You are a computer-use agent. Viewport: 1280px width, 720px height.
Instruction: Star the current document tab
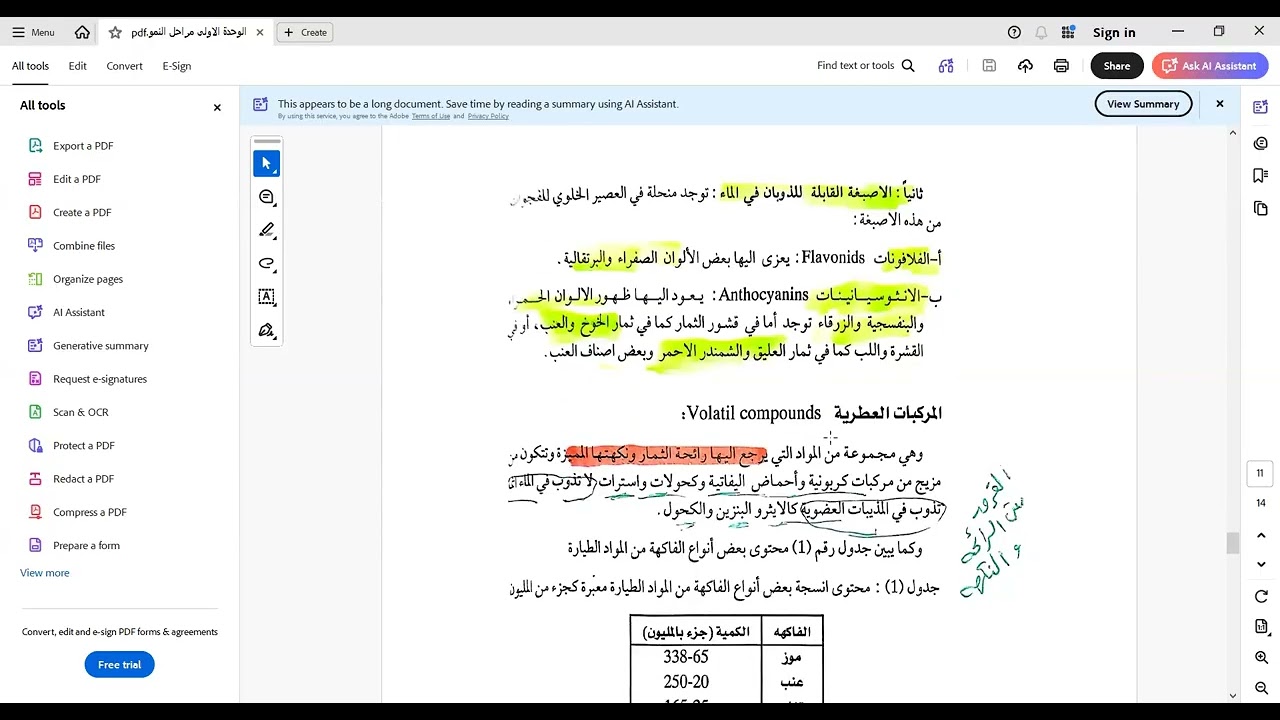[115, 32]
